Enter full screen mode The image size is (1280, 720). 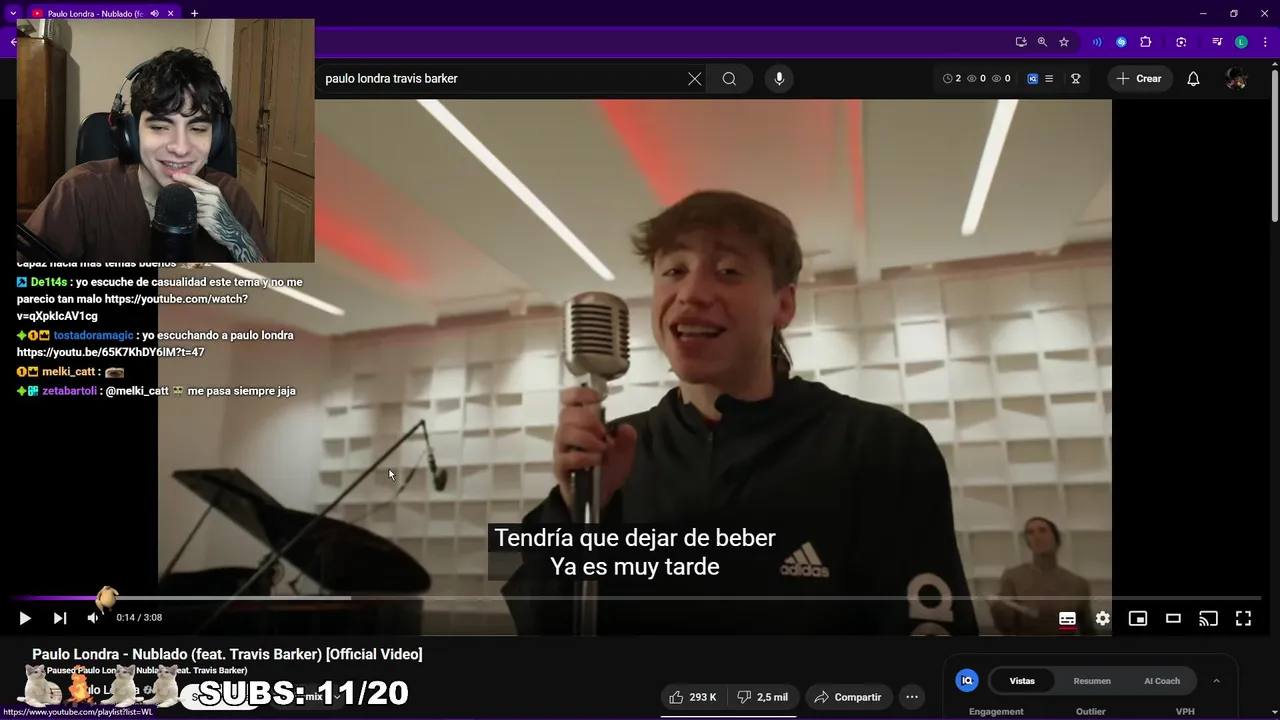1243,618
